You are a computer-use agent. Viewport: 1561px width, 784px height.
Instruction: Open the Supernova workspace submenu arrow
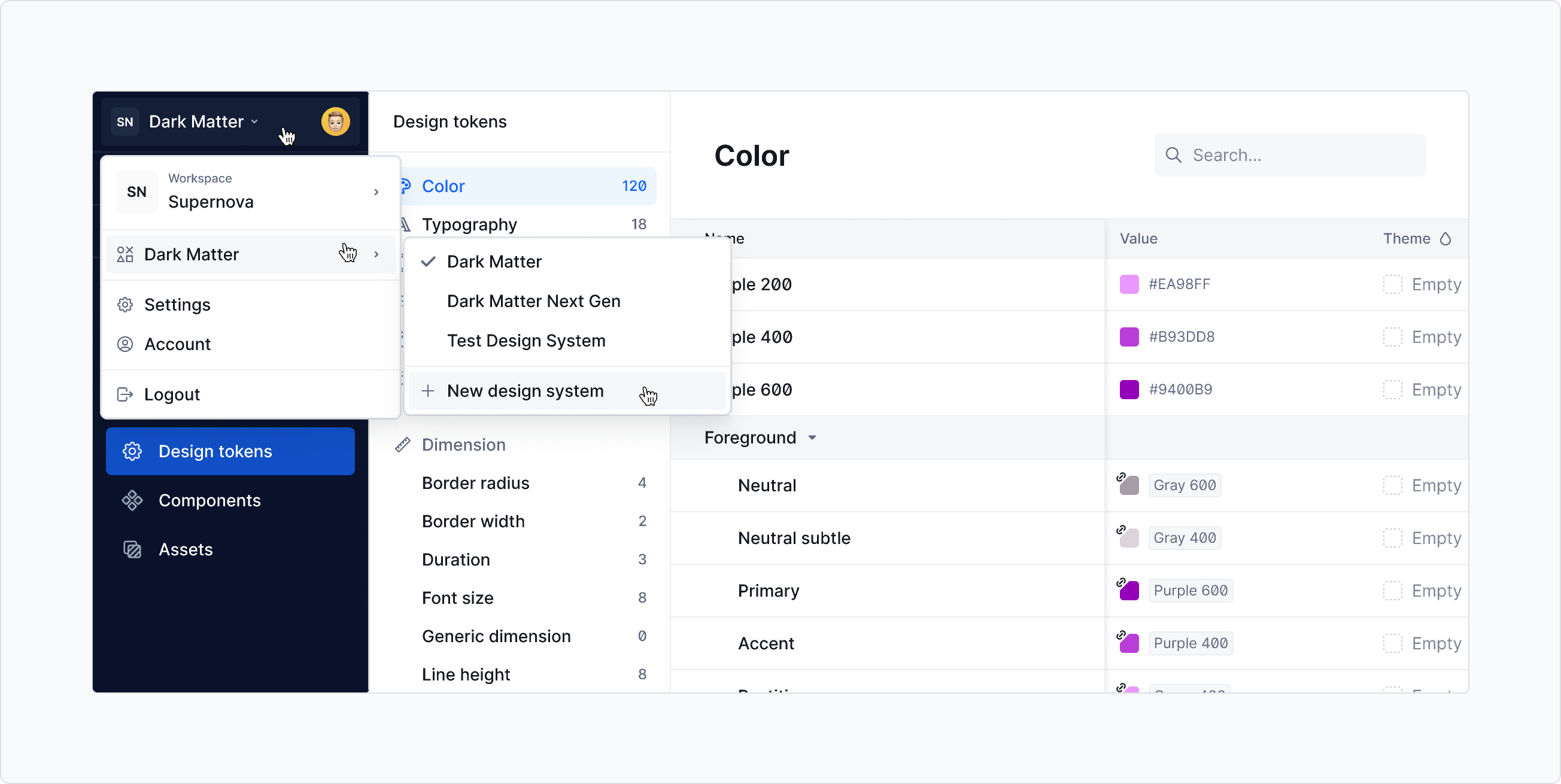tap(376, 192)
